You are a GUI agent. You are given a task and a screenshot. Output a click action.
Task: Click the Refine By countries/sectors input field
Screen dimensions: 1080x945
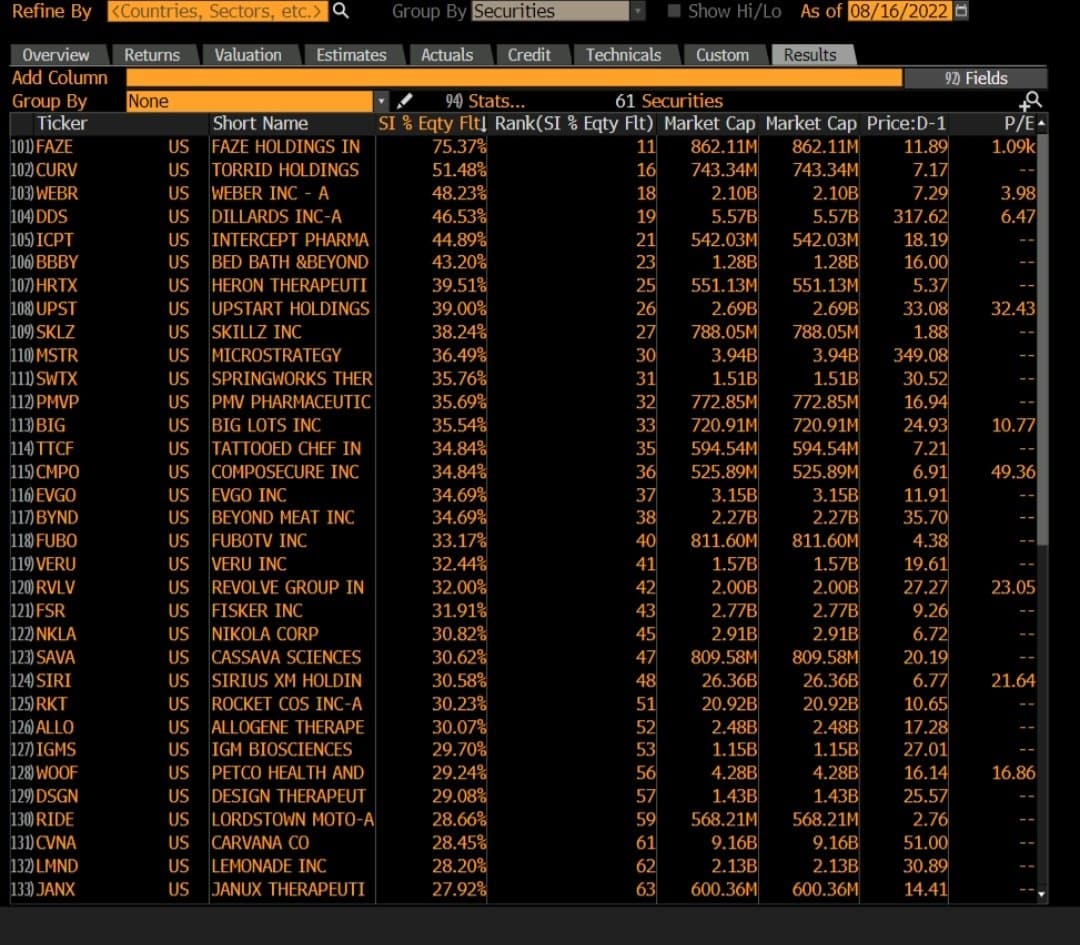pyautogui.click(x=218, y=11)
